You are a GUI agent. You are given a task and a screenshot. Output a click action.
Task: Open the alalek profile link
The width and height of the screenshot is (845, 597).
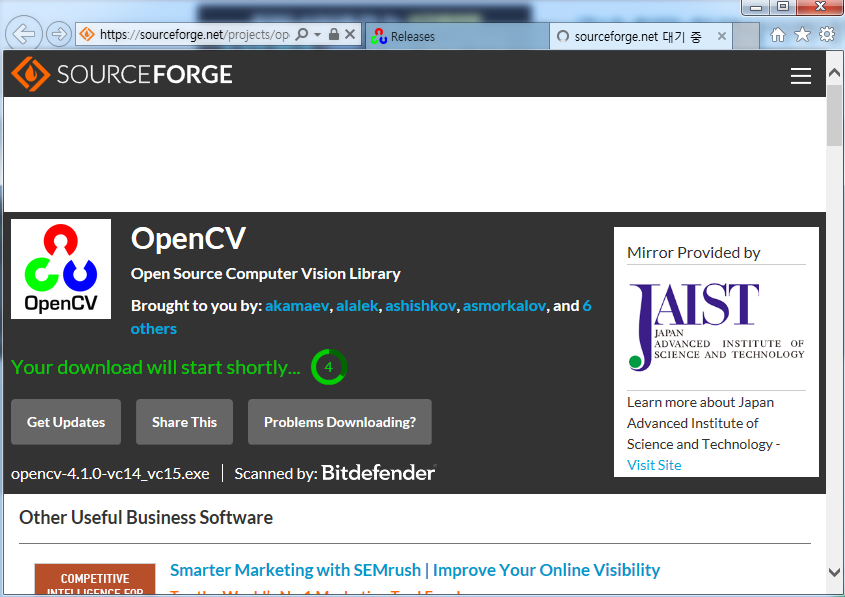(x=357, y=306)
